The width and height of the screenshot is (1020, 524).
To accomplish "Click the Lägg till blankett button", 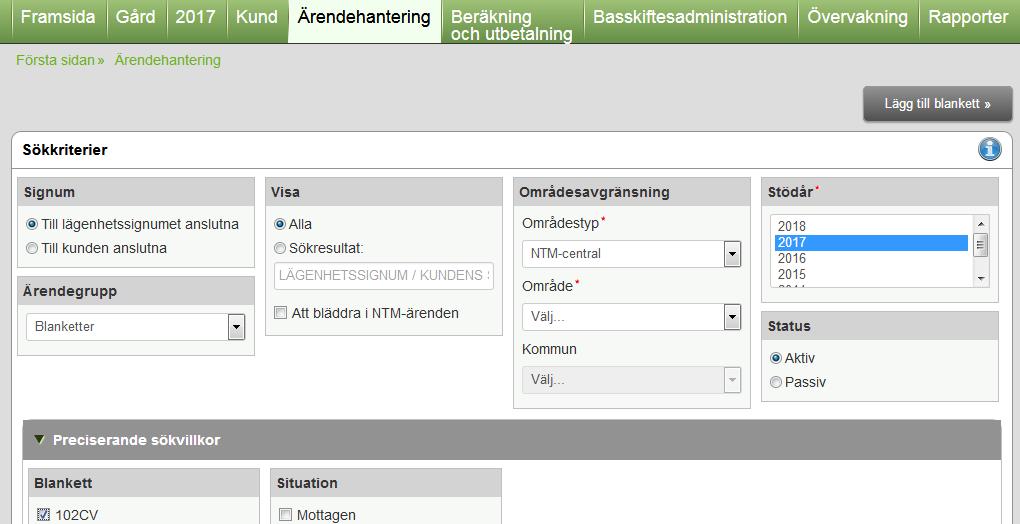I will [x=937, y=104].
